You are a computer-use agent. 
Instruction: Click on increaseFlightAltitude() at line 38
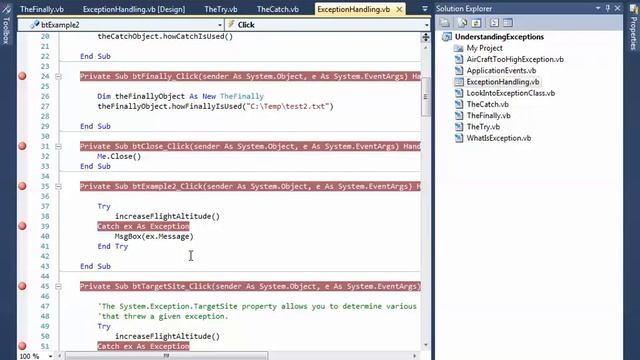[167, 216]
